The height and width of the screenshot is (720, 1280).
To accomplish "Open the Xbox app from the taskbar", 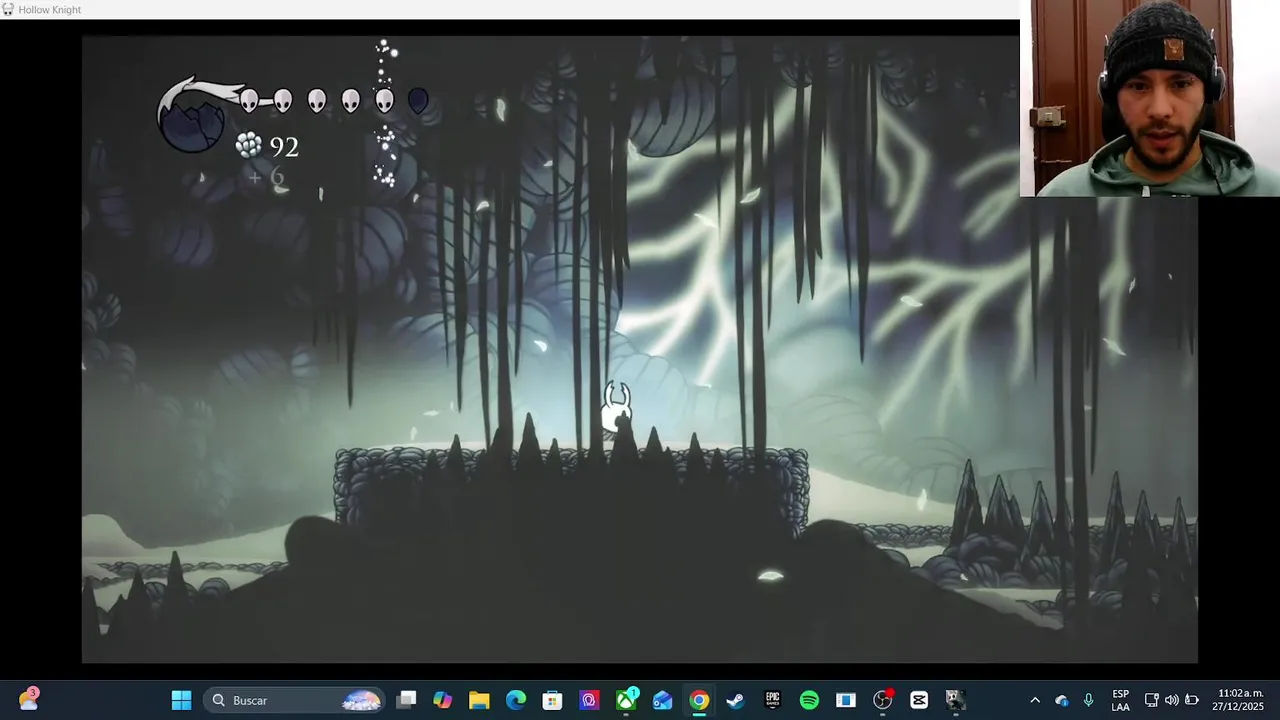I will [x=626, y=700].
